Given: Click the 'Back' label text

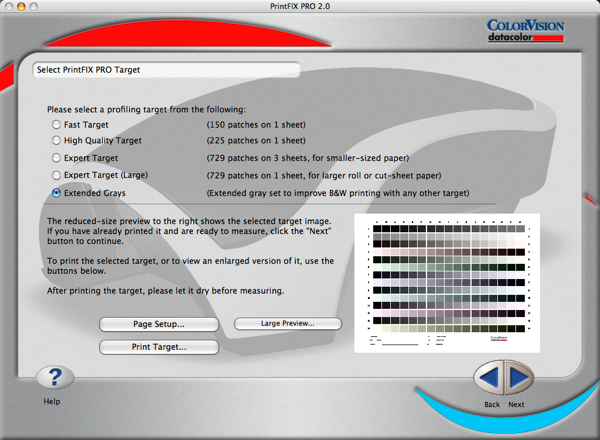Looking at the screenshot, I should pyautogui.click(x=492, y=404).
